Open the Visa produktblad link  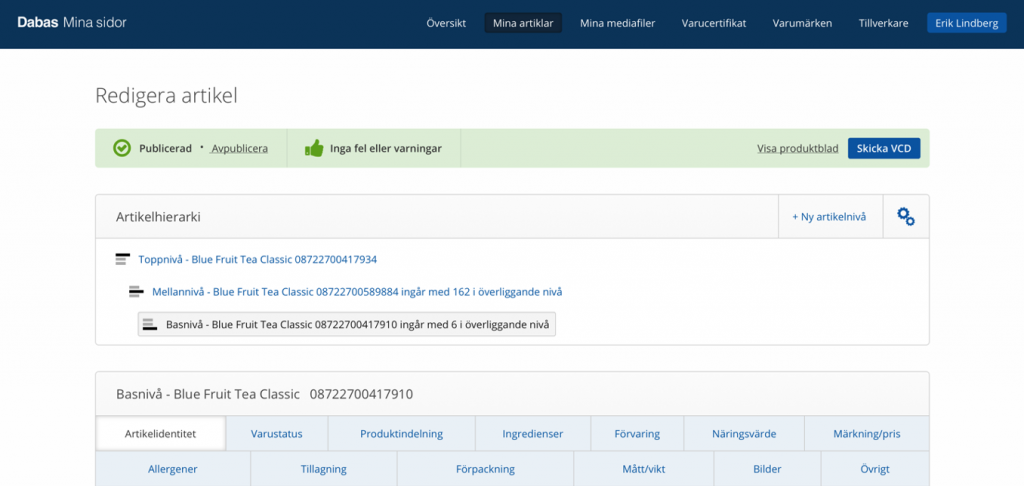[797, 148]
